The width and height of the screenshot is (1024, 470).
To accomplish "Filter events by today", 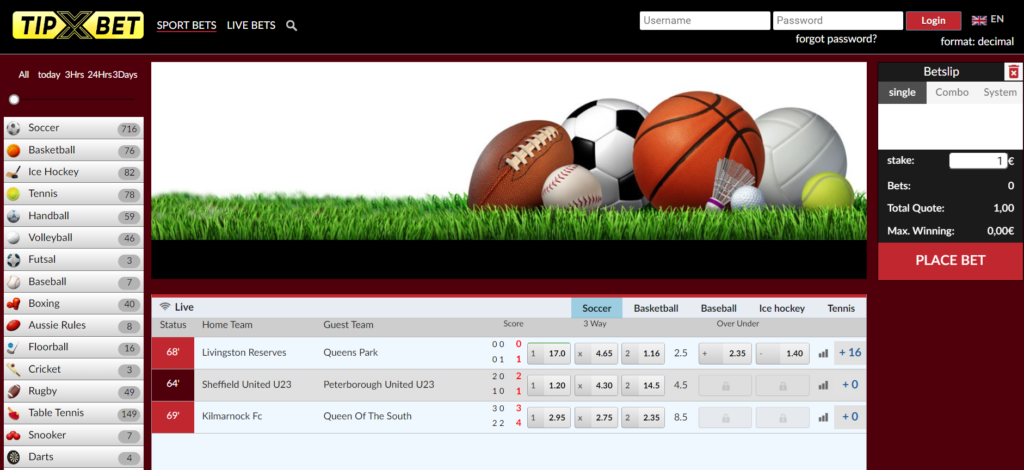I will (x=49, y=74).
